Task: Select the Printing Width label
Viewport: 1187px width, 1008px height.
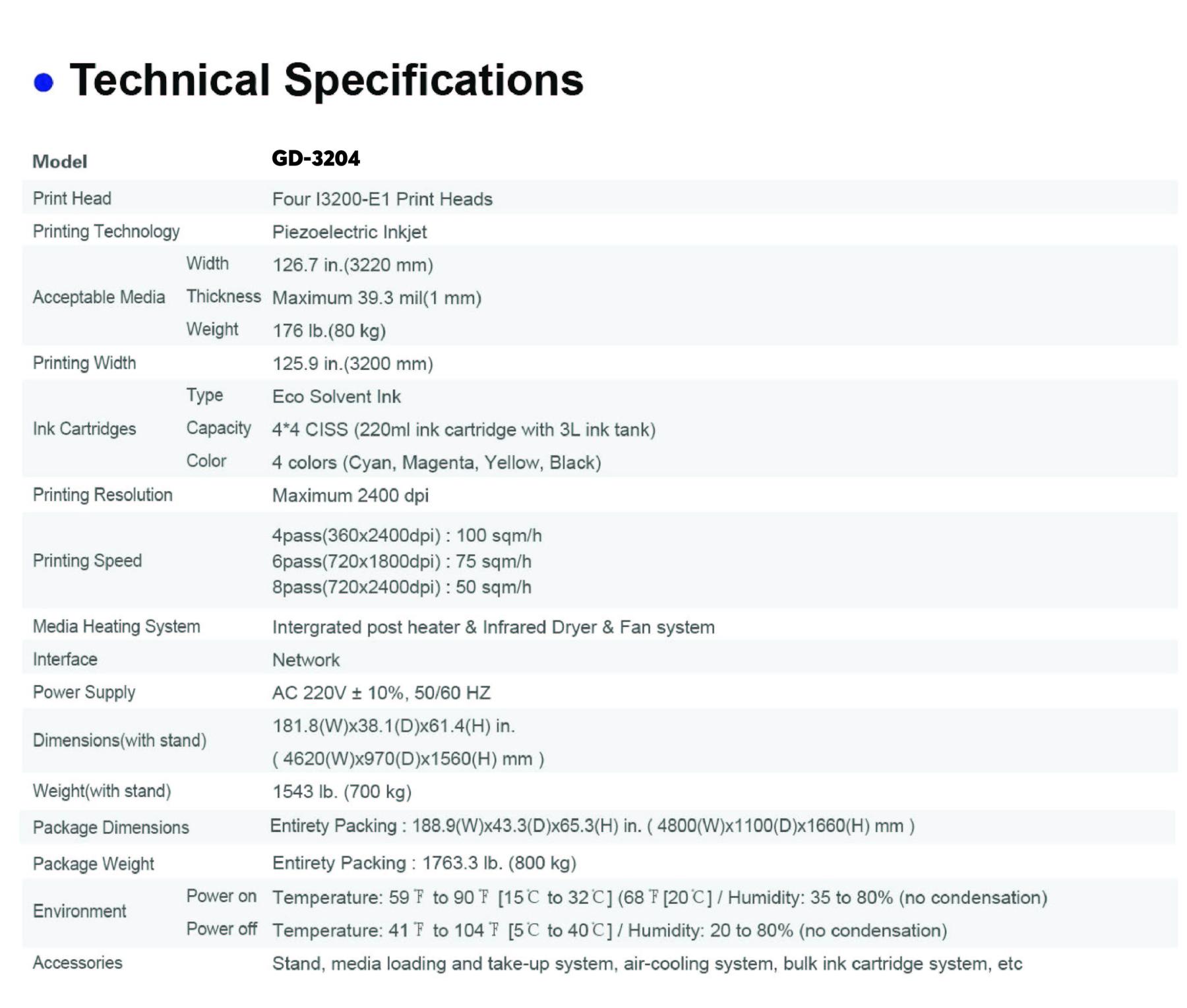Action: click(84, 363)
